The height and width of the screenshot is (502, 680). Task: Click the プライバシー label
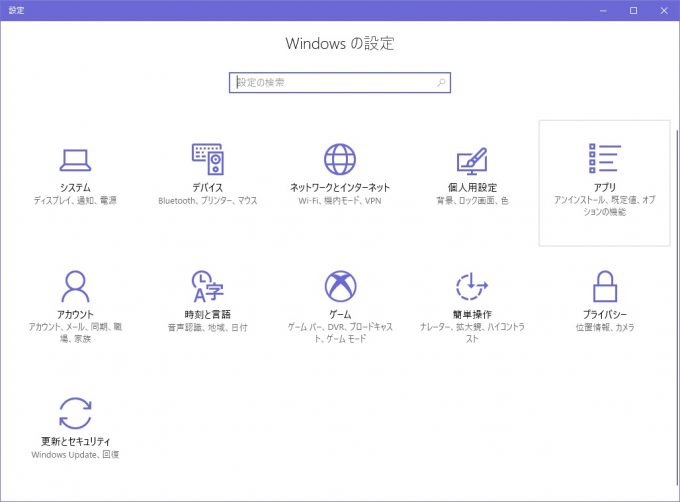coord(605,314)
